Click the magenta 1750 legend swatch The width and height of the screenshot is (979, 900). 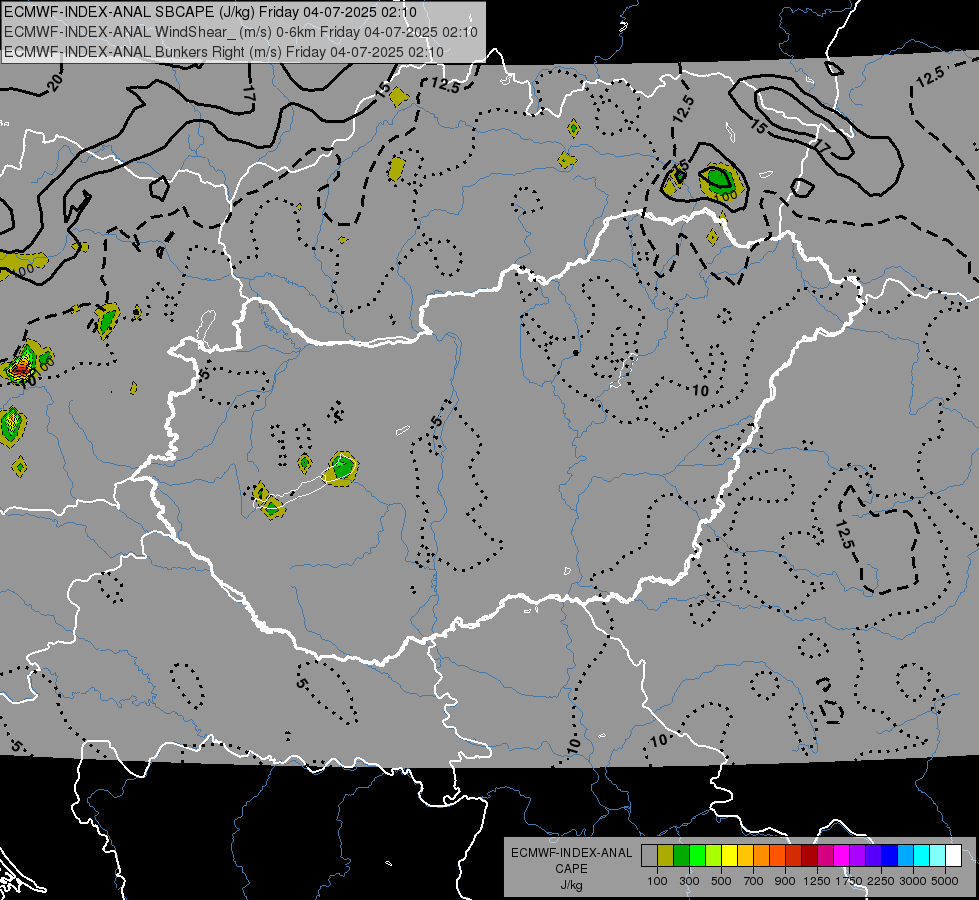coord(842,855)
